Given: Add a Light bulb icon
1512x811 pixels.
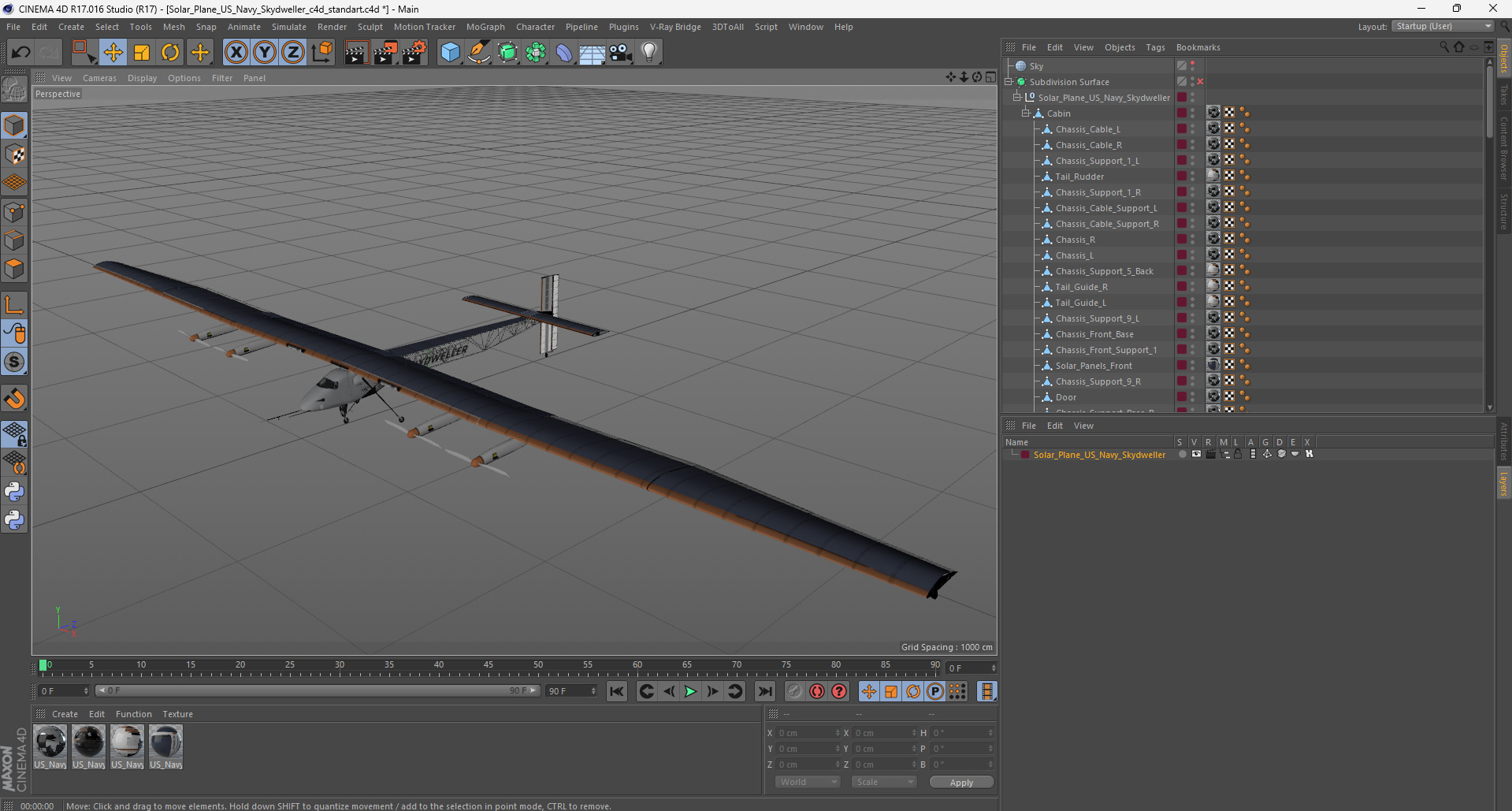Looking at the screenshot, I should [648, 53].
